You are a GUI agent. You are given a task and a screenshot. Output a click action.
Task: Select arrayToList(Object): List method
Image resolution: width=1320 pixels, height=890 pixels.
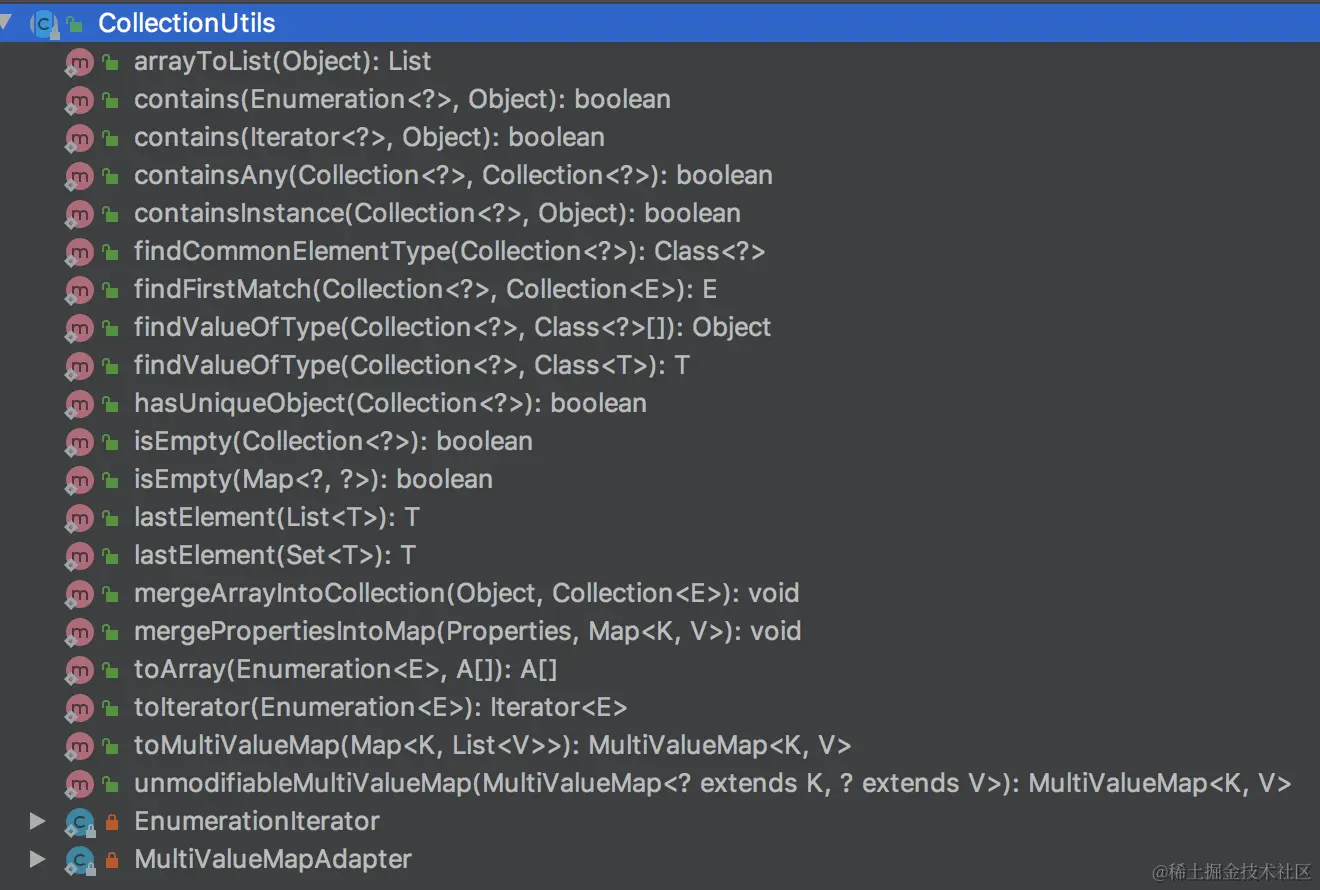(282, 61)
